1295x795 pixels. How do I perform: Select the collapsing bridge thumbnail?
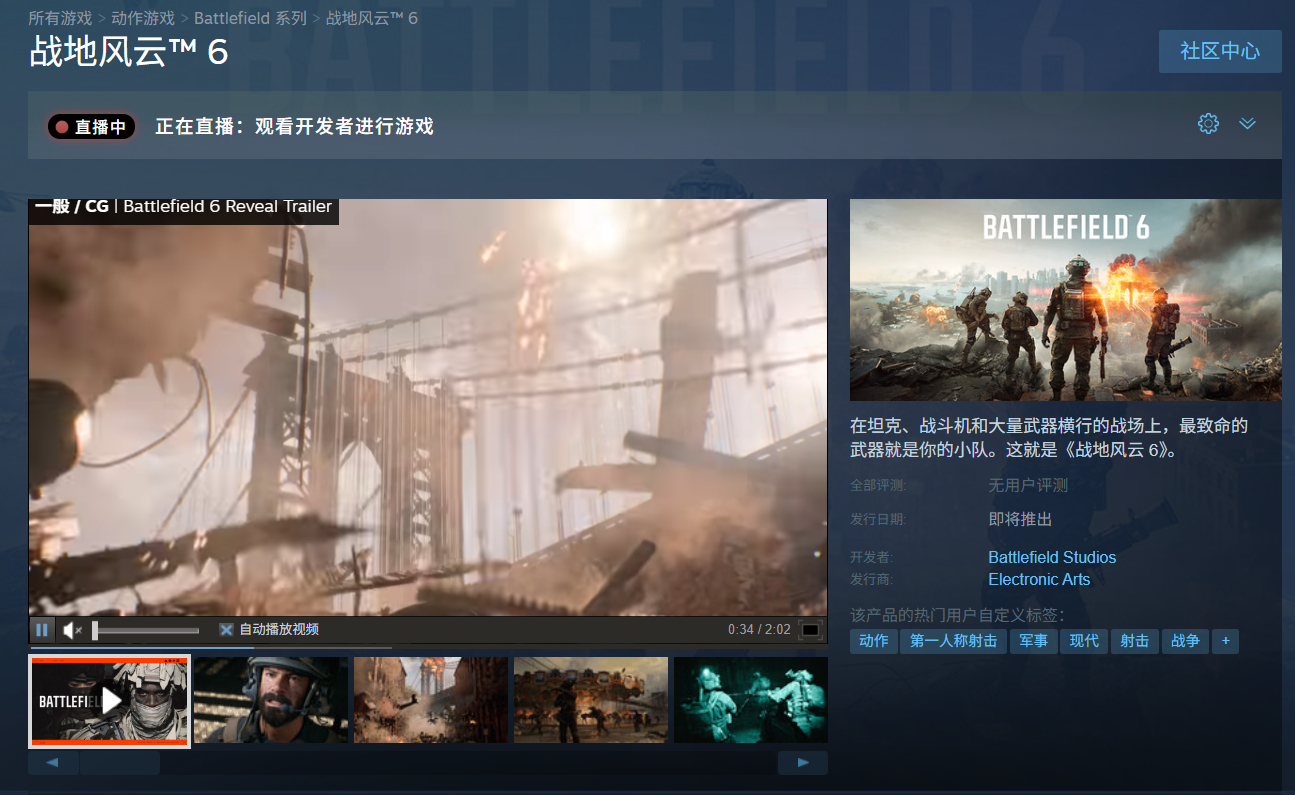(431, 700)
